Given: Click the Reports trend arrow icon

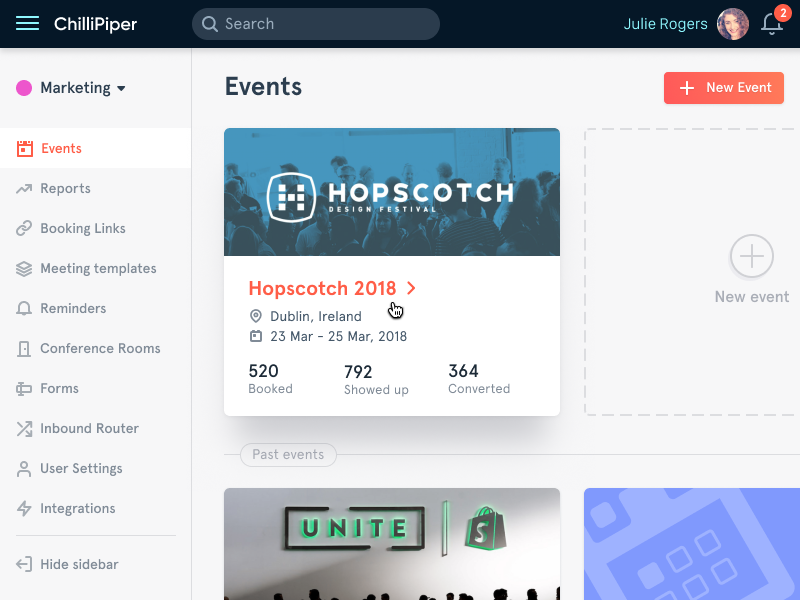Looking at the screenshot, I should click(x=24, y=189).
